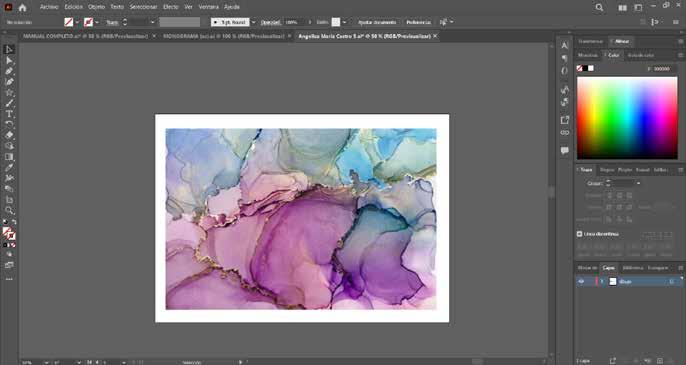
Task: Click the Ajustar documento button
Action: (377, 22)
